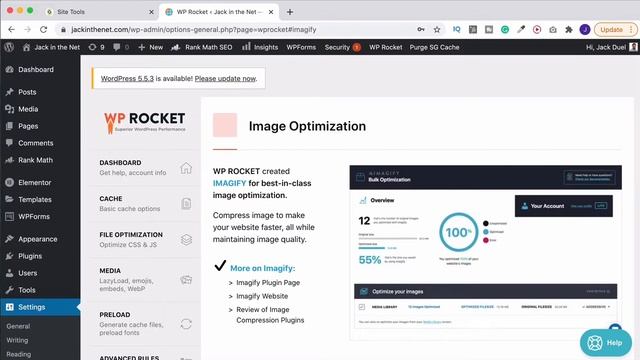
Task: Click the browser back arrow
Action: click(x=11, y=29)
